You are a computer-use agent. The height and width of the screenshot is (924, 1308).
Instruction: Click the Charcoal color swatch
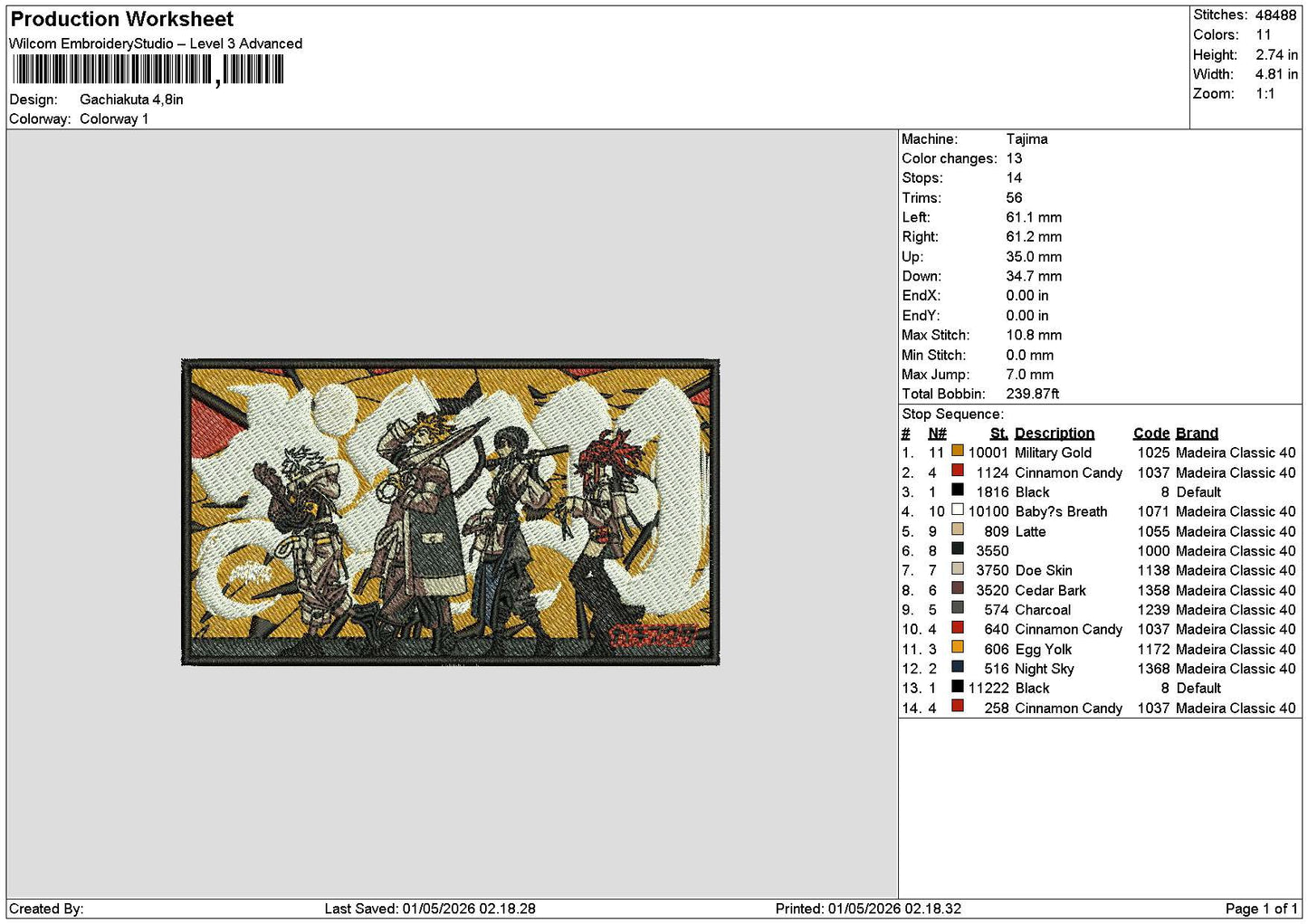tap(957, 609)
